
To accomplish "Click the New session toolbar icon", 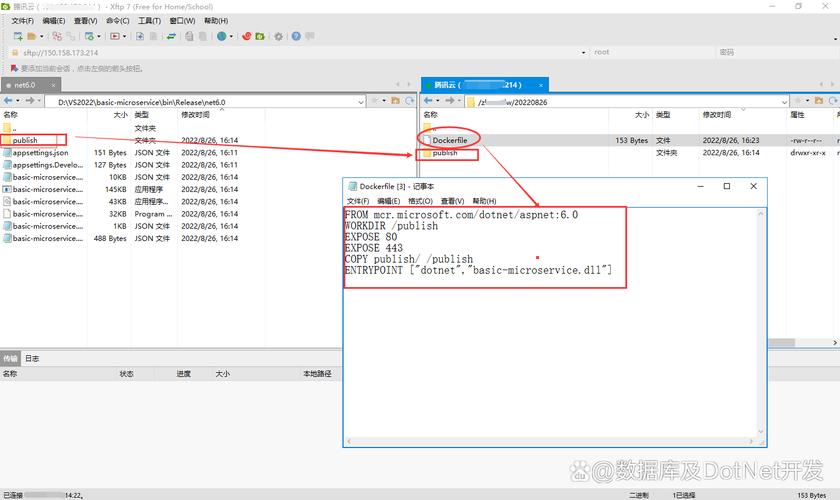I will [18, 36].
